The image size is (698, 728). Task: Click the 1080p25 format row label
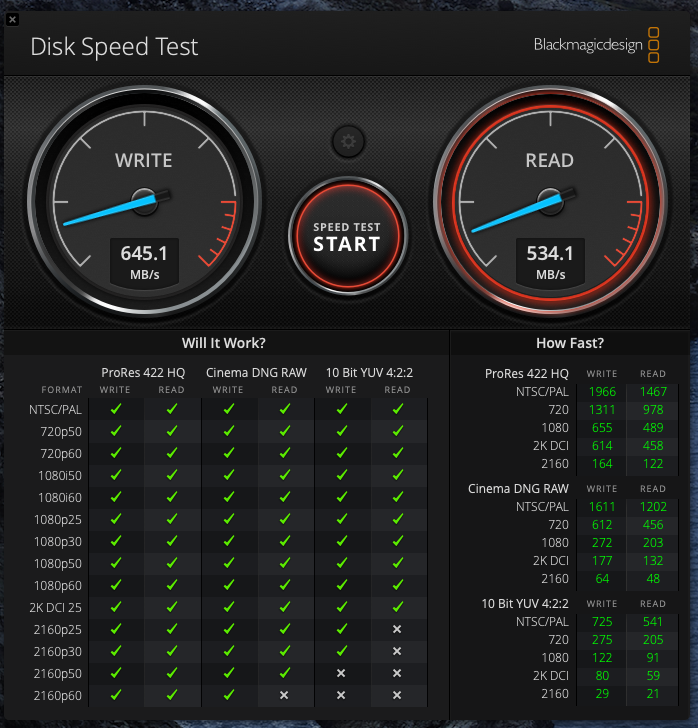tap(58, 520)
